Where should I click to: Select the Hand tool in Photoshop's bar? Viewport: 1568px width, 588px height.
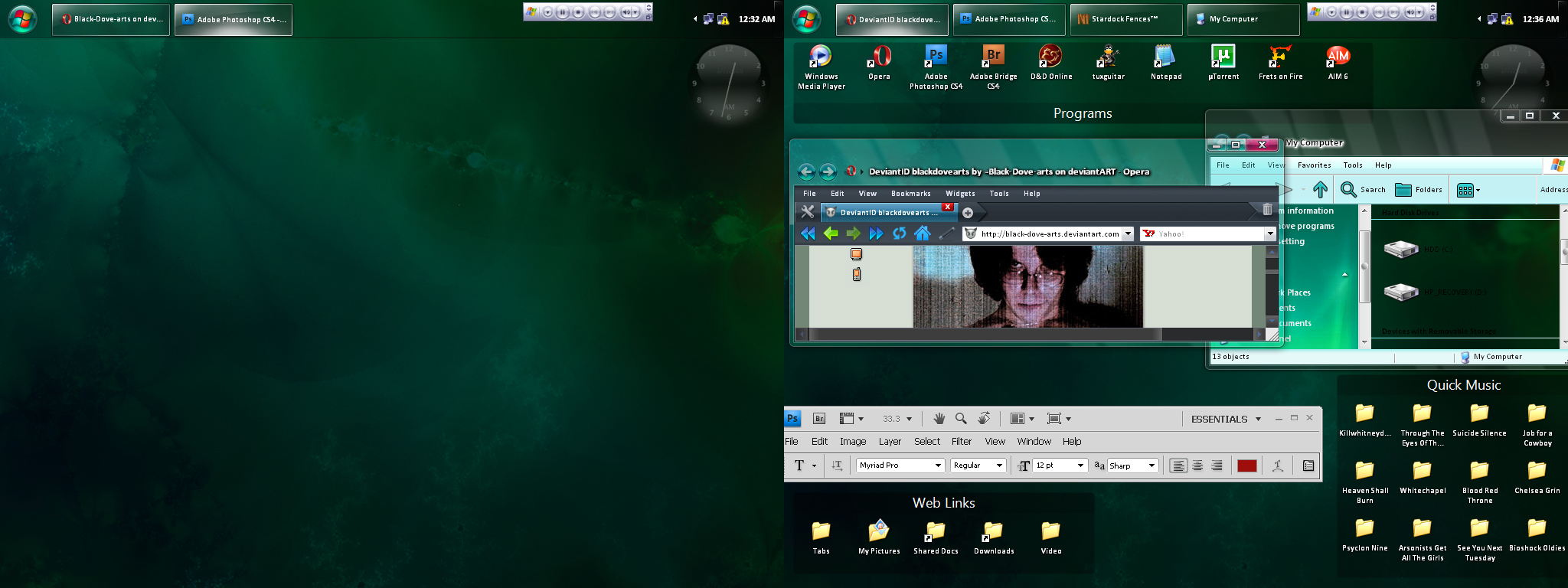tap(939, 419)
